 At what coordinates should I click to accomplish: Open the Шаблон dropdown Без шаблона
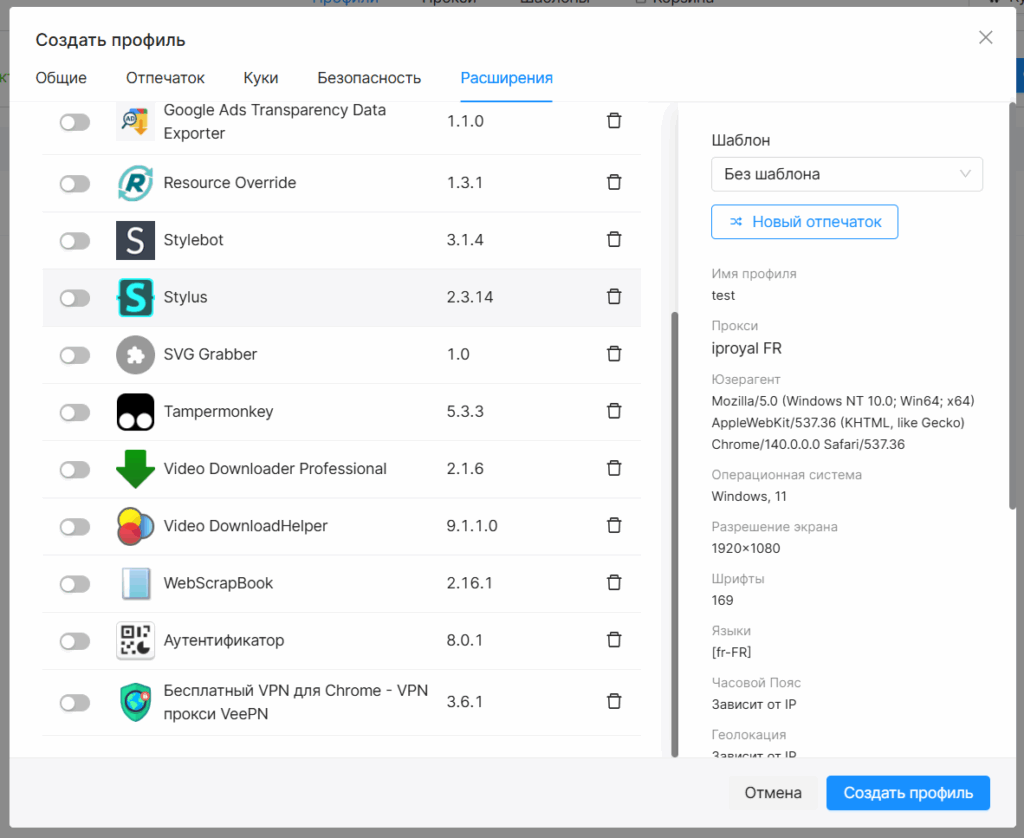pyautogui.click(x=846, y=174)
